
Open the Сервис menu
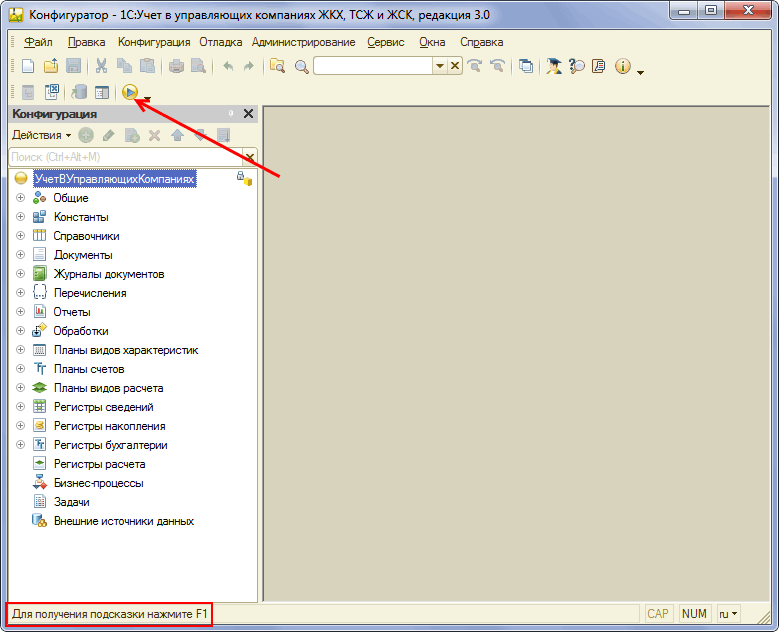[x=386, y=42]
